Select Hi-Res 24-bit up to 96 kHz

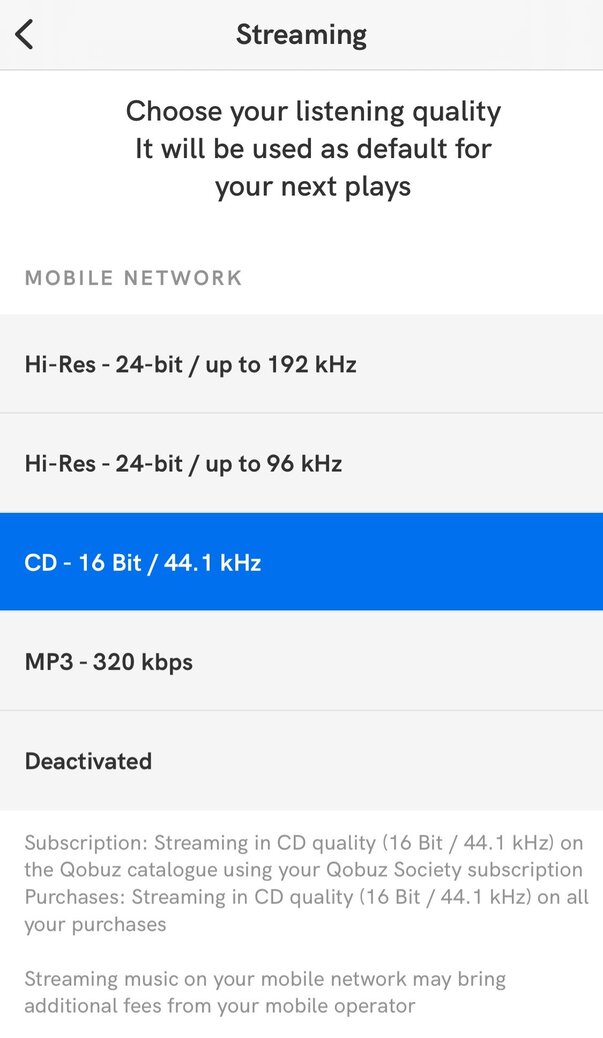(x=183, y=463)
